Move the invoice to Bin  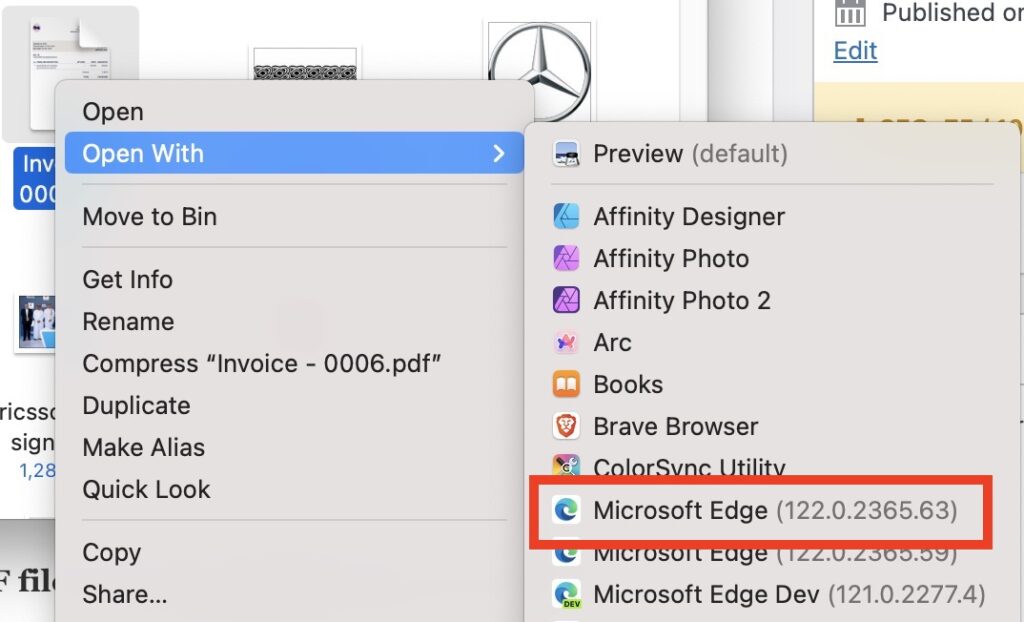150,216
